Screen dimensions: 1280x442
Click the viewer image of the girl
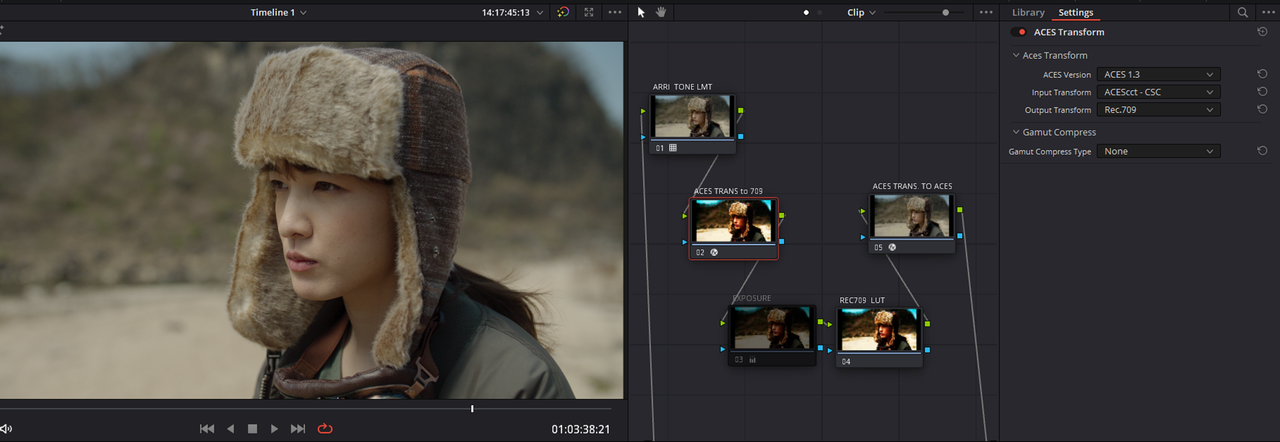(311, 220)
